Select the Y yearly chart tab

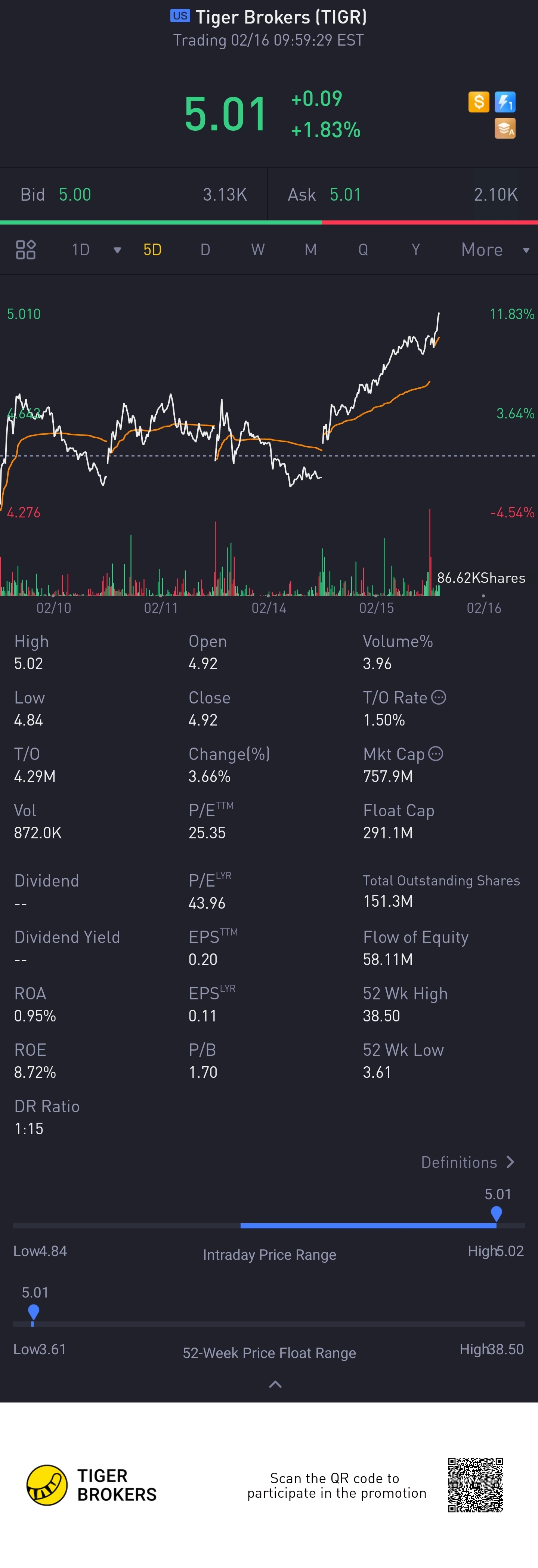pyautogui.click(x=416, y=250)
